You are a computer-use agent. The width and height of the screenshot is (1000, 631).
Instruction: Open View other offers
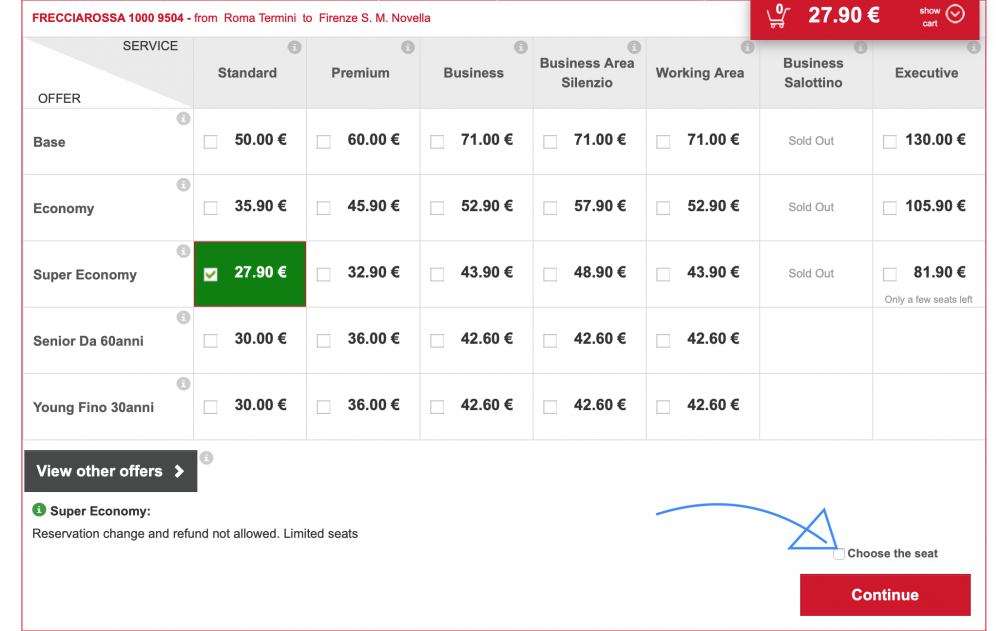click(111, 471)
